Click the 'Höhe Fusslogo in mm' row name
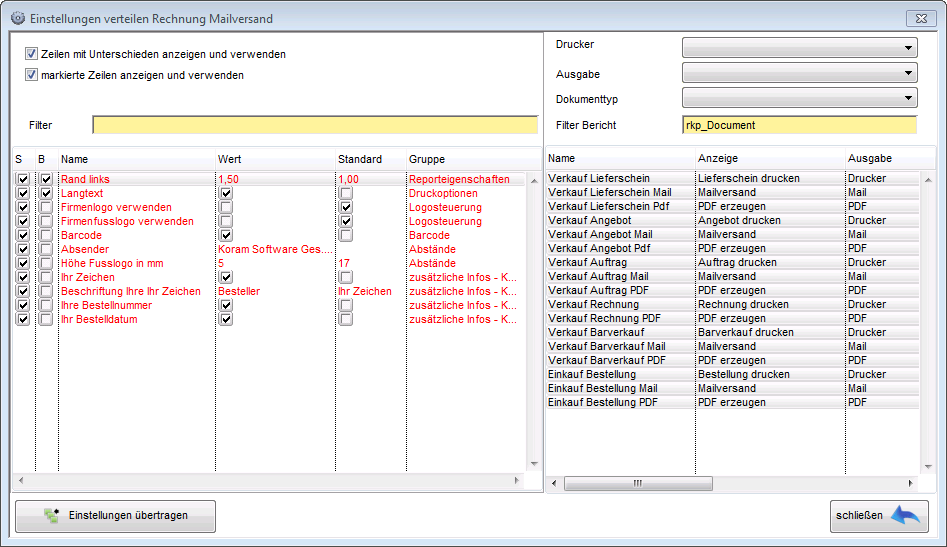The image size is (947, 547). [112, 263]
